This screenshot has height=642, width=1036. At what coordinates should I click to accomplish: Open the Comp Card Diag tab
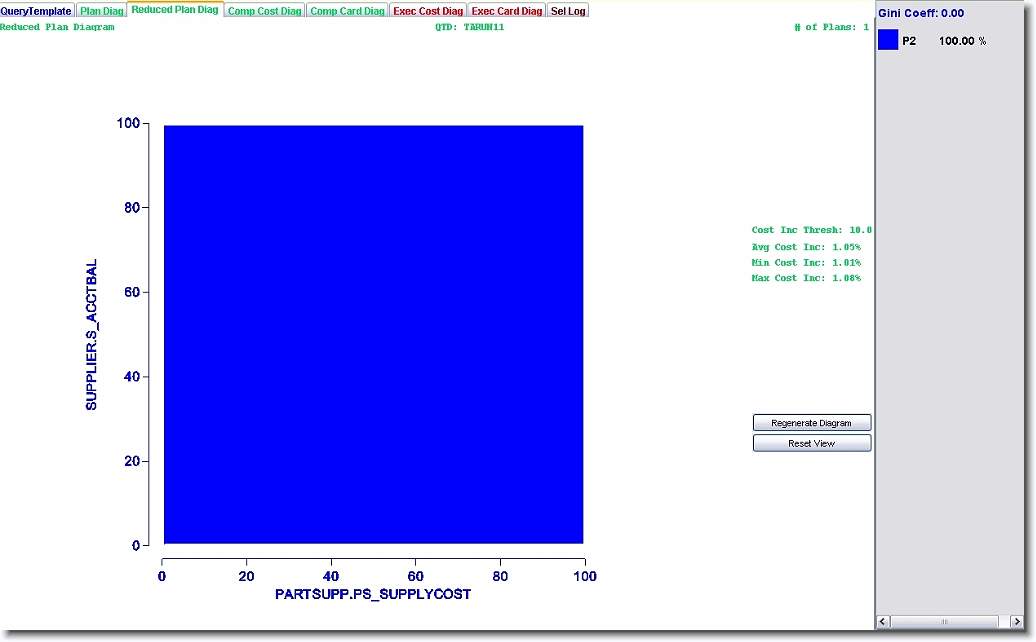[x=347, y=11]
